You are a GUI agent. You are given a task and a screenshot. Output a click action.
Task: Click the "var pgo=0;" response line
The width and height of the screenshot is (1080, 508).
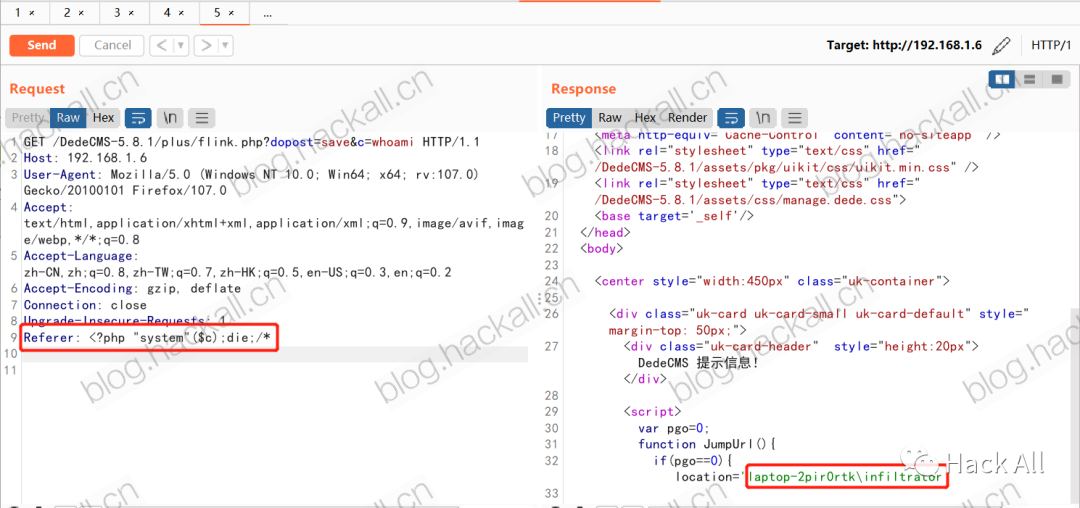[676, 427]
